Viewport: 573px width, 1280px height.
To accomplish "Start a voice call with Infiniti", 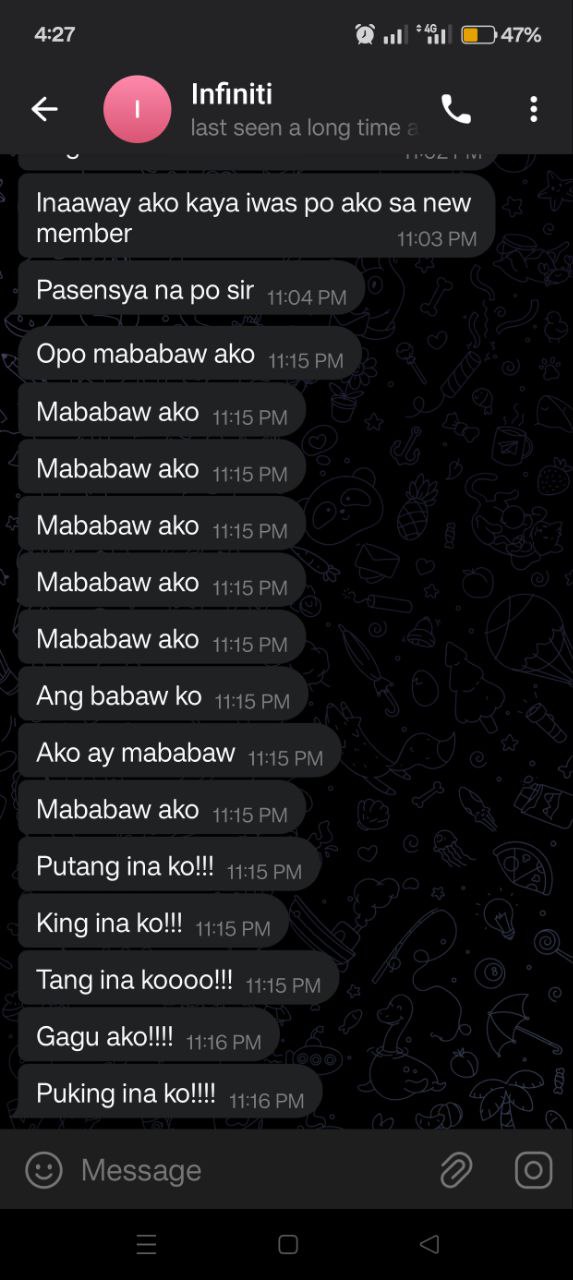I will coord(456,109).
